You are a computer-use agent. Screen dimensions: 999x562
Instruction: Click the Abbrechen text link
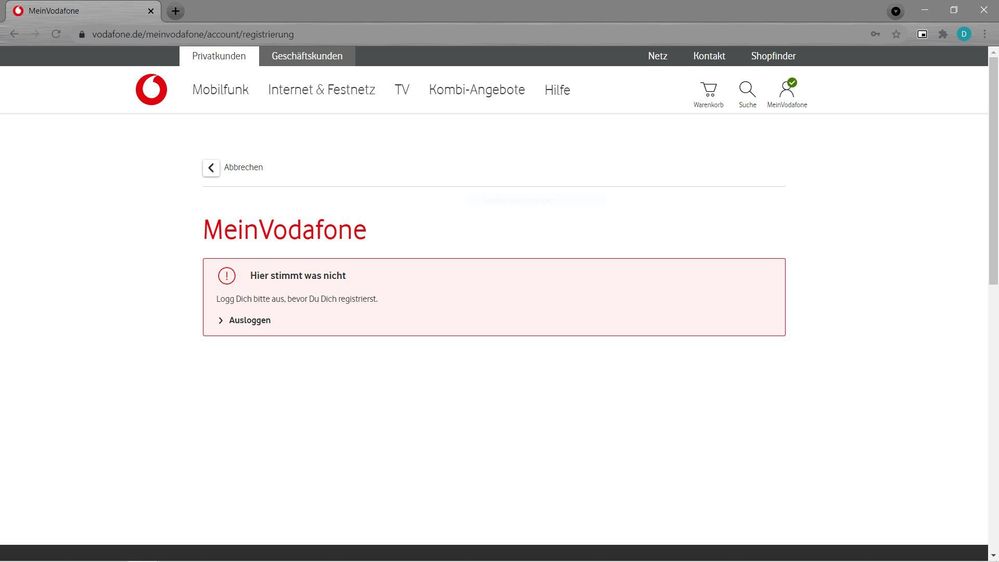[x=243, y=167]
